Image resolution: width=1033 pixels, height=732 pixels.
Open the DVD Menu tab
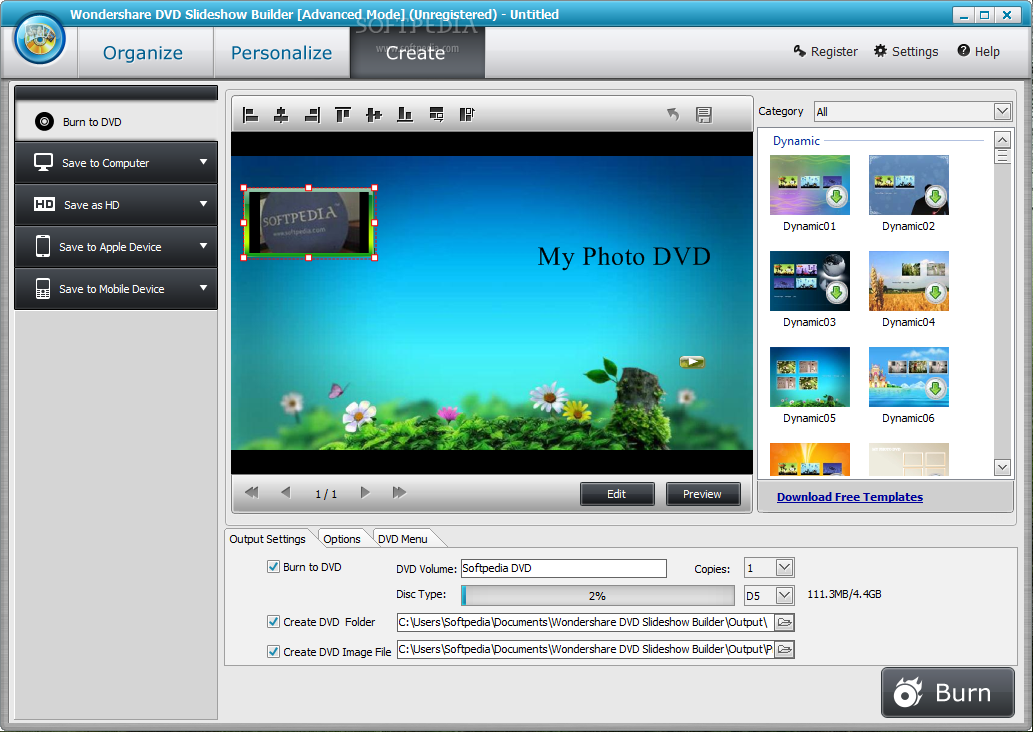tap(403, 539)
